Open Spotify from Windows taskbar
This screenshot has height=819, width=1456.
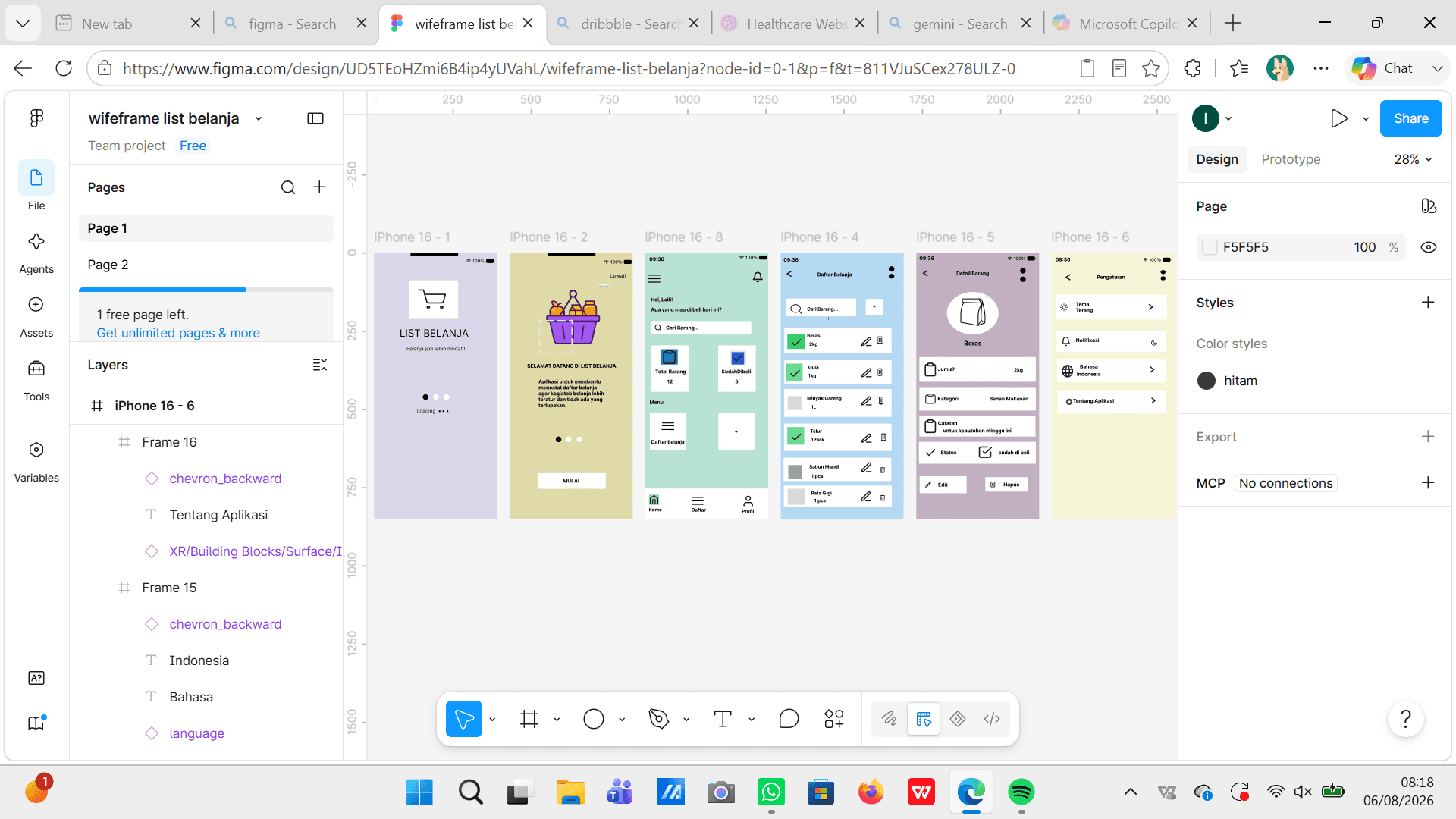[1021, 792]
